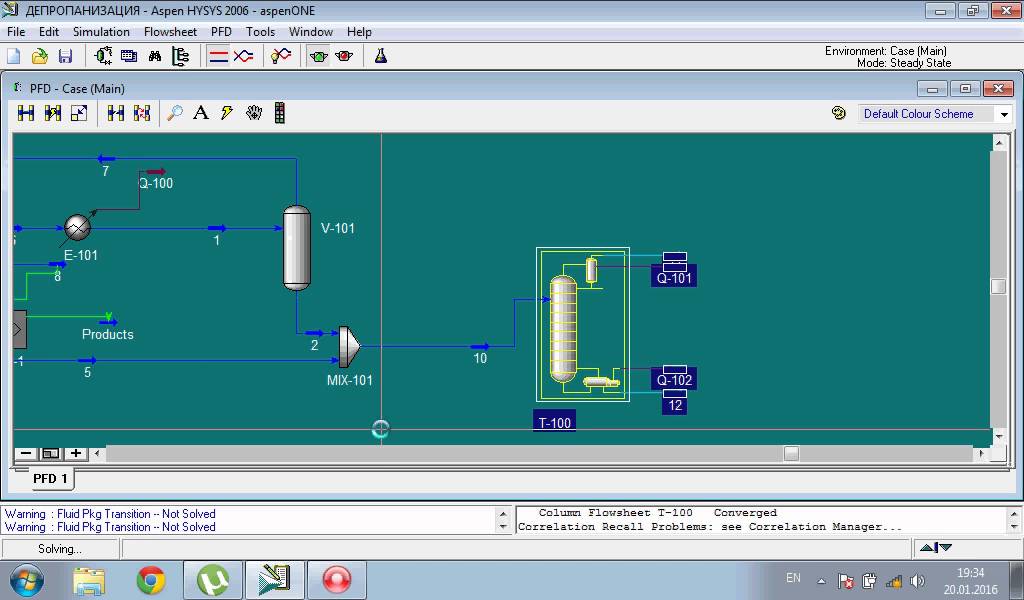Viewport: 1024px width, 600px height.
Task: Open the Tools menu
Action: point(260,31)
